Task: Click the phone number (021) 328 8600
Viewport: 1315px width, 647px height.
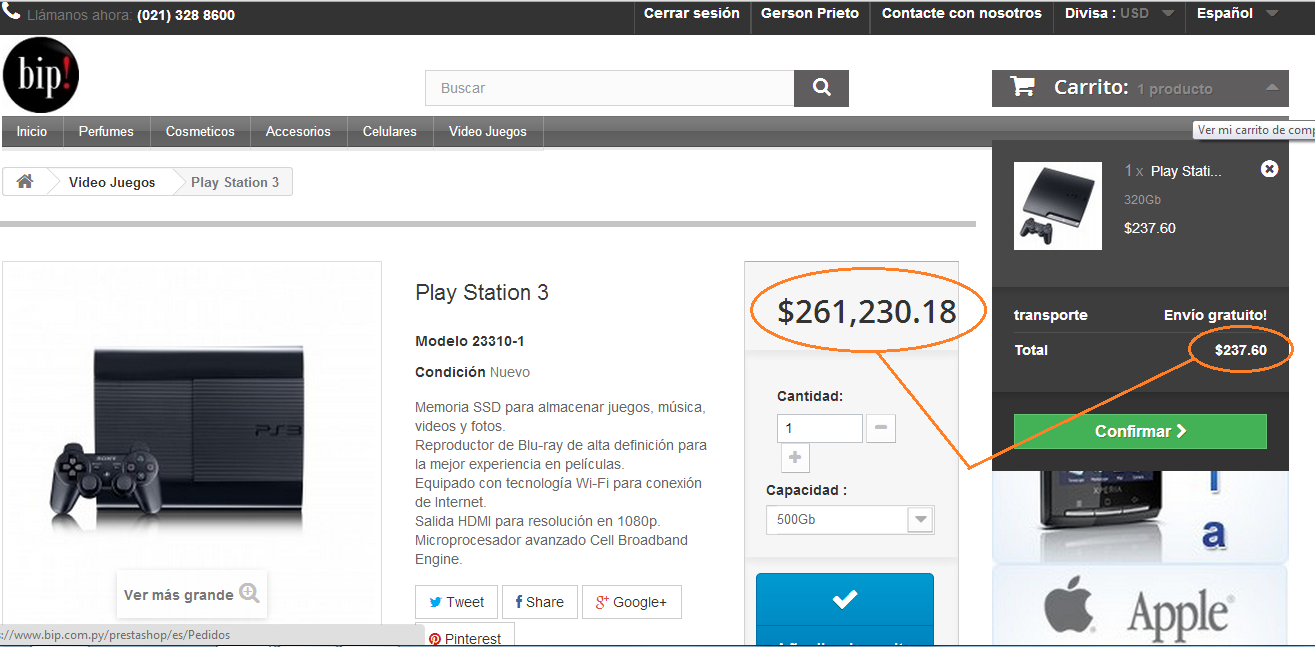Action: pyautogui.click(x=186, y=15)
